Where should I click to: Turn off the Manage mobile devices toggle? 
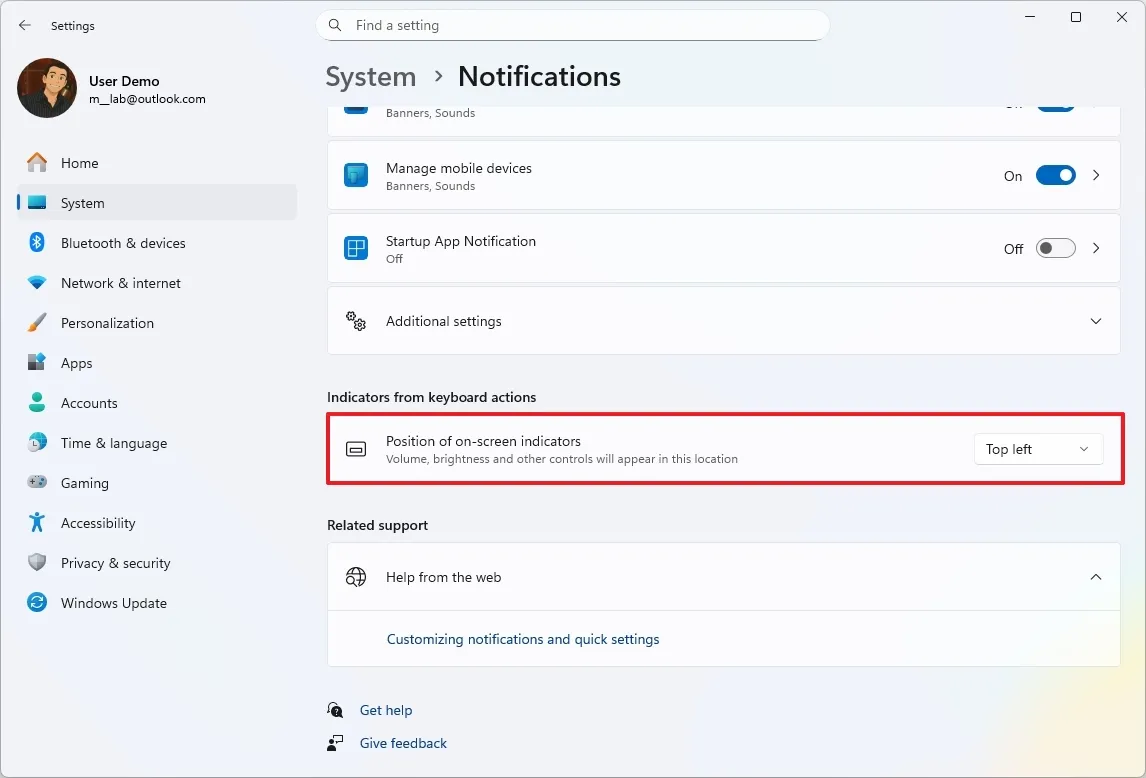tap(1055, 175)
